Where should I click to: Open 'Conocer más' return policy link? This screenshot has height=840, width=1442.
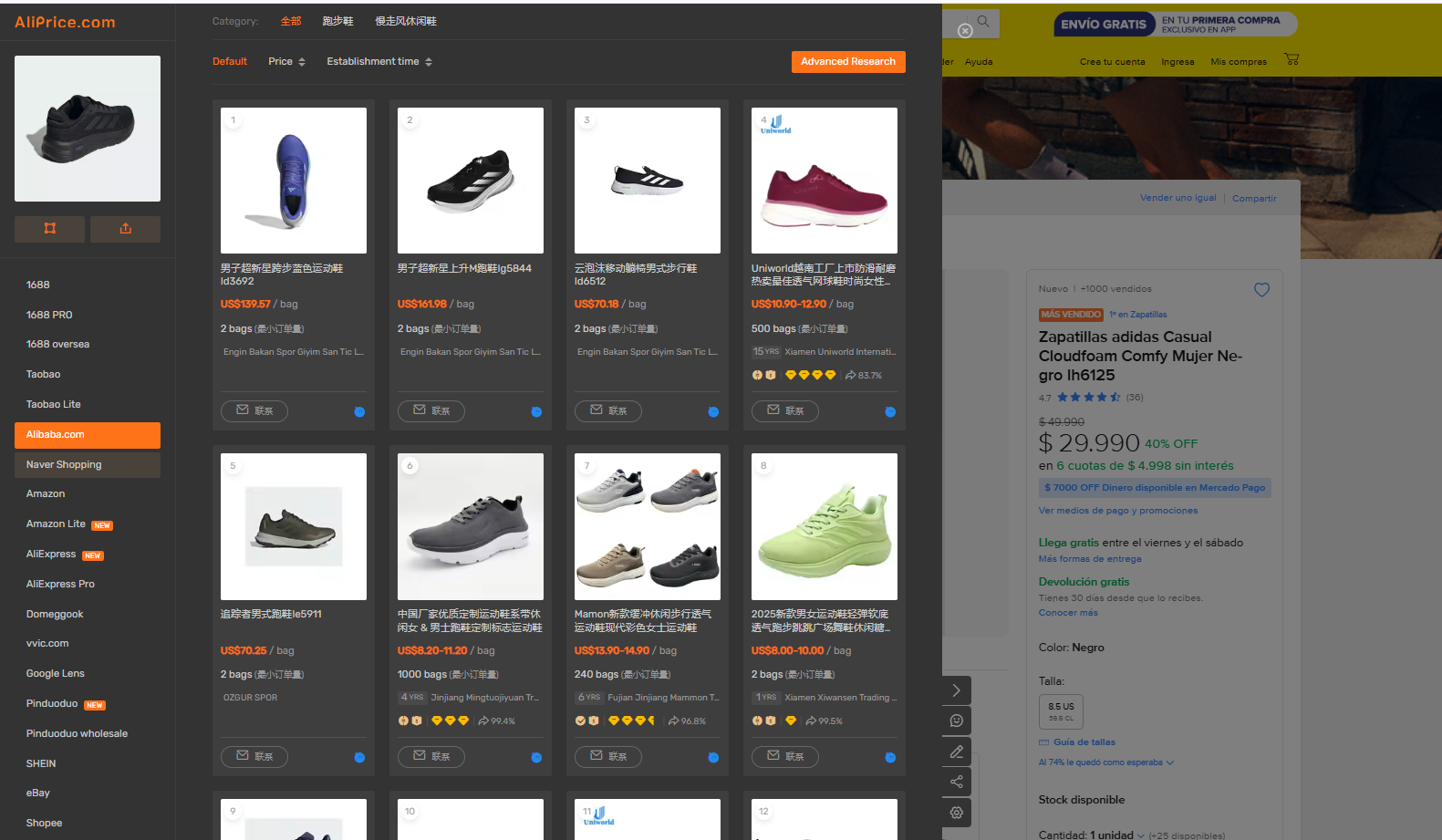(1068, 613)
